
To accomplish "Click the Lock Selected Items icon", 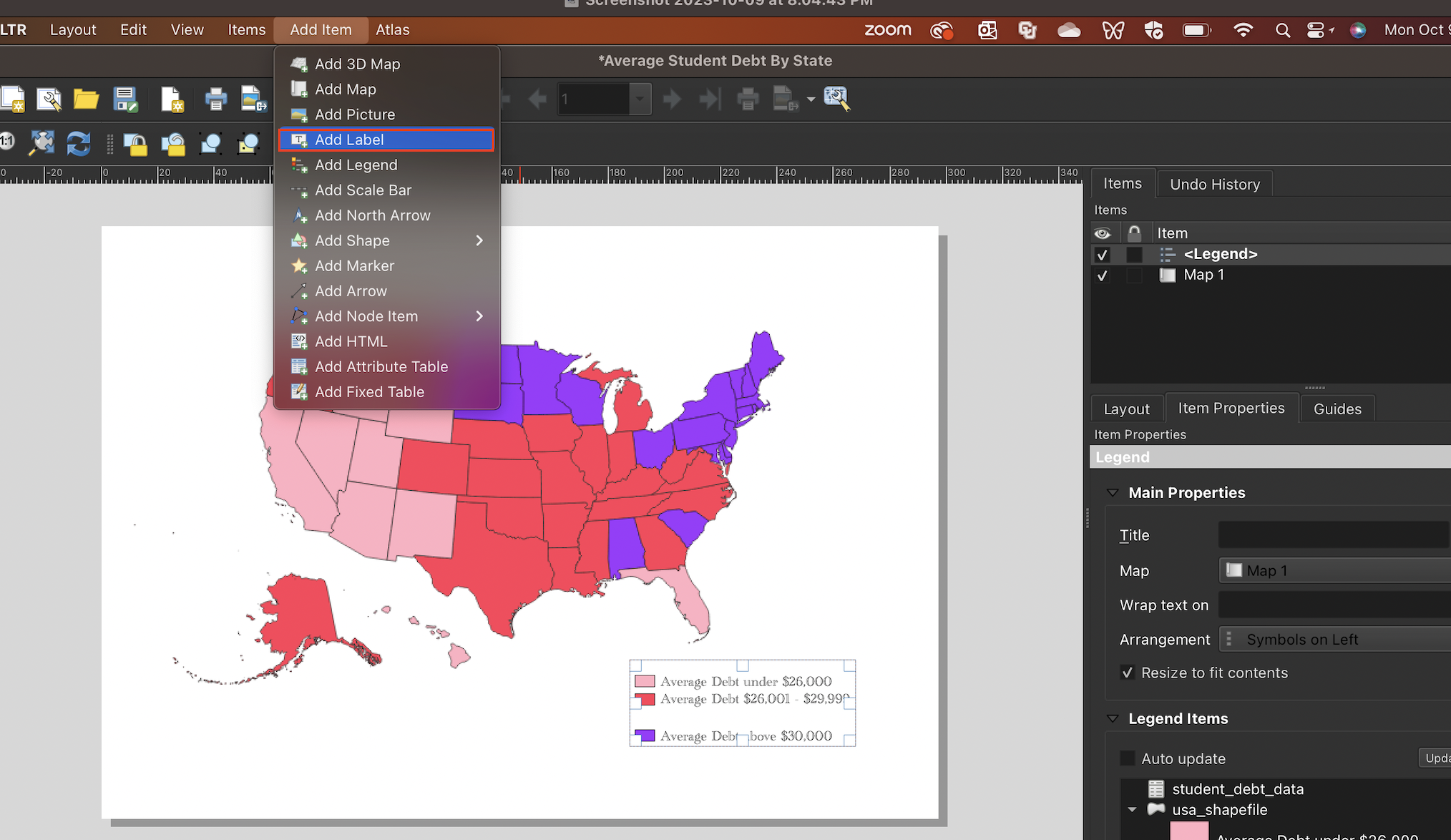I will pyautogui.click(x=135, y=144).
